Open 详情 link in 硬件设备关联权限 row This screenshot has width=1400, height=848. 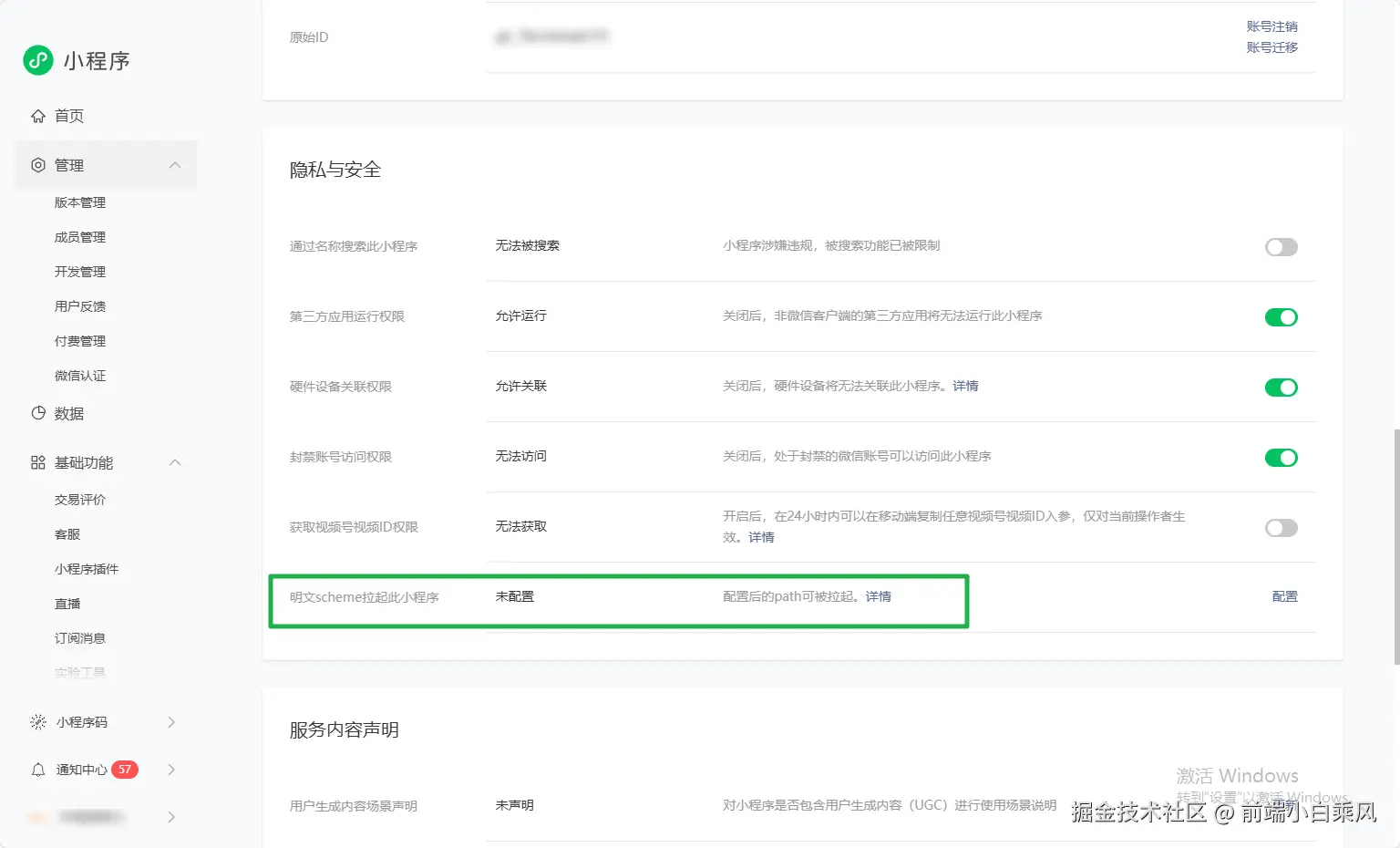(965, 386)
